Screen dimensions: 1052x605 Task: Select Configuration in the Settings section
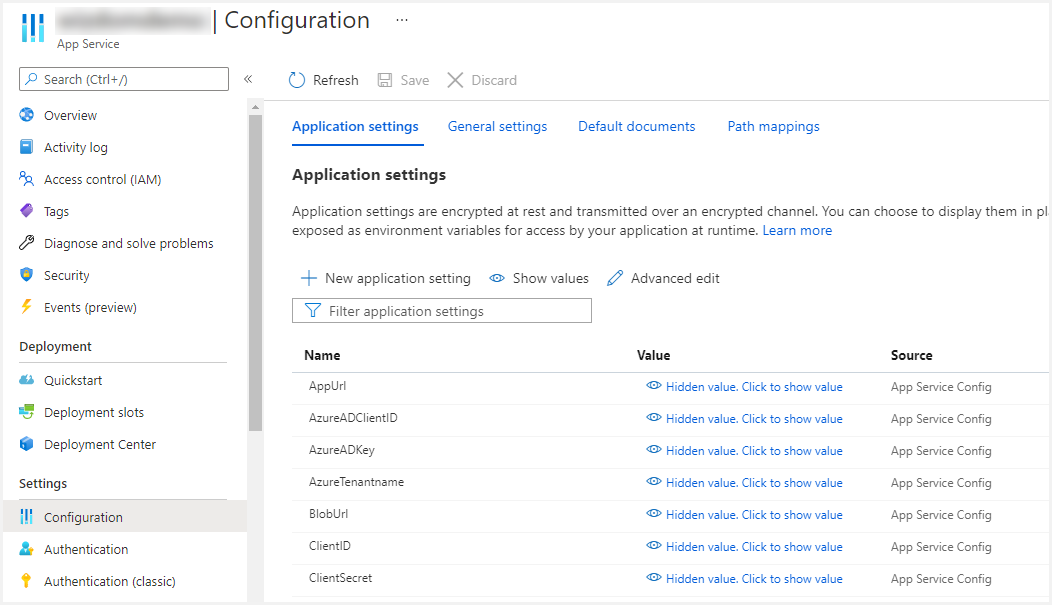pos(125,517)
